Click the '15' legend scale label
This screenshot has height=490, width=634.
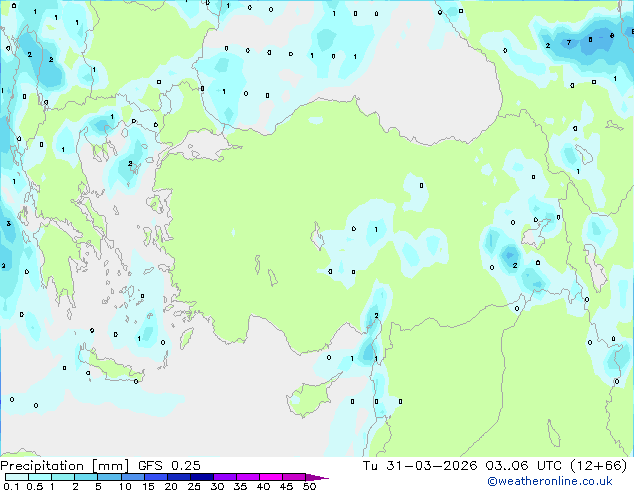coord(148,486)
